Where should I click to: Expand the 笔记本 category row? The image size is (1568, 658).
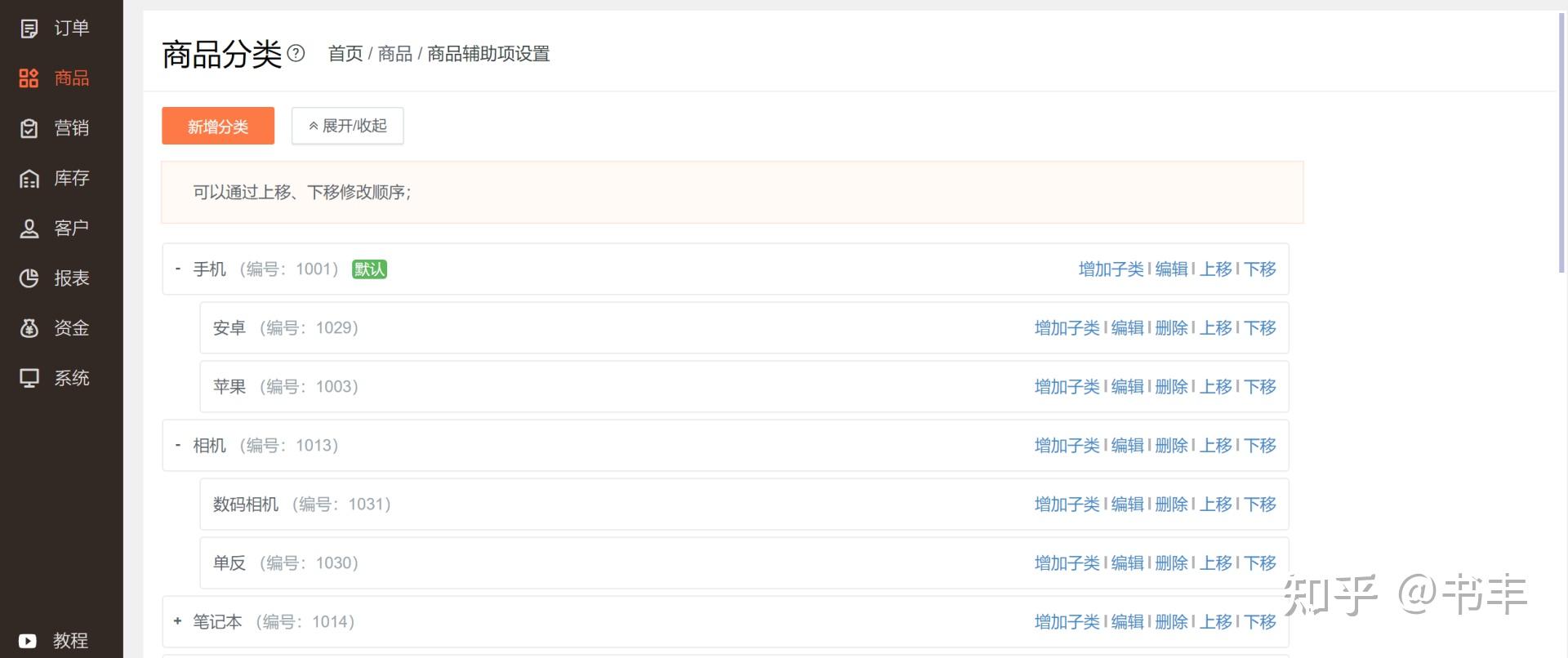tap(177, 621)
